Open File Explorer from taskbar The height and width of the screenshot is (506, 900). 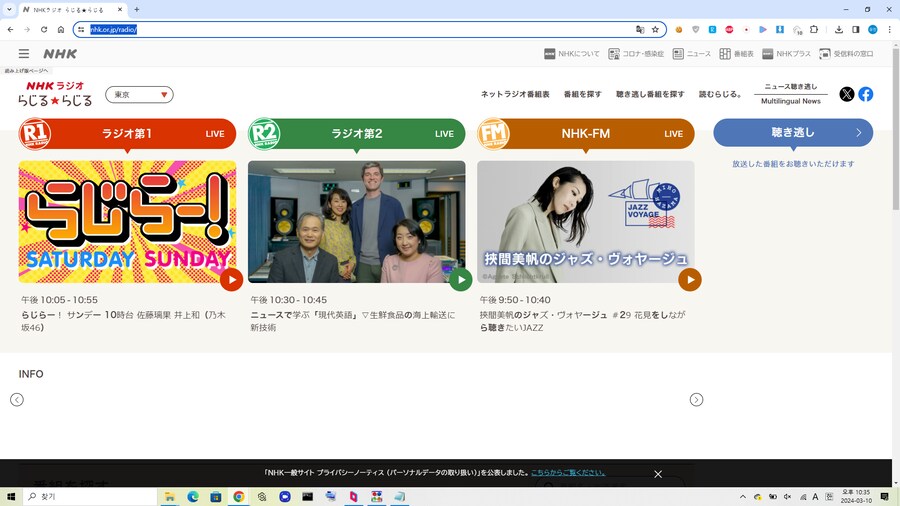click(169, 497)
